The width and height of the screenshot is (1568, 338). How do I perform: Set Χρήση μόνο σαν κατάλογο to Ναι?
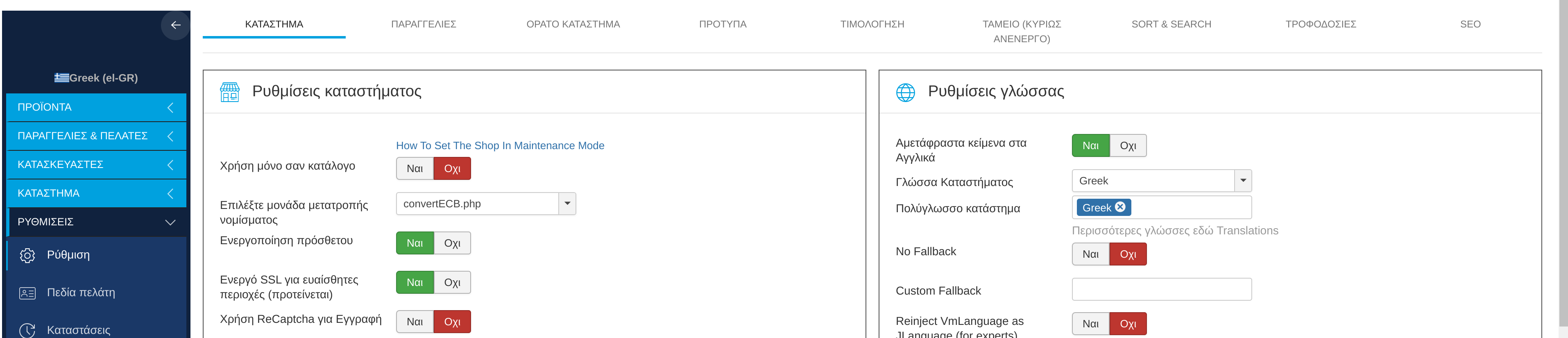tap(415, 169)
